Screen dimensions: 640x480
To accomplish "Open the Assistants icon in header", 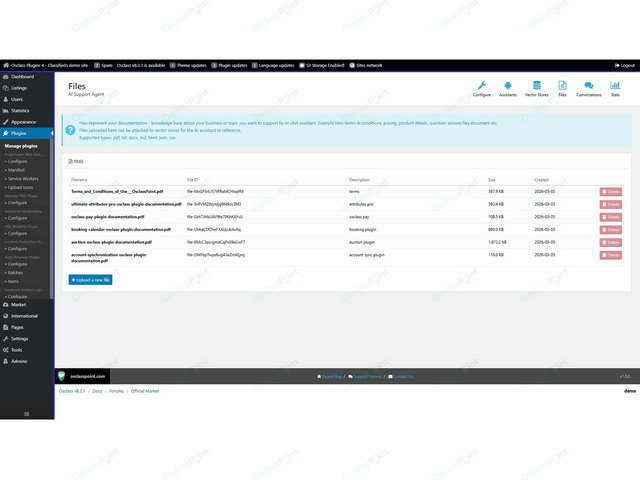I will [x=508, y=85].
